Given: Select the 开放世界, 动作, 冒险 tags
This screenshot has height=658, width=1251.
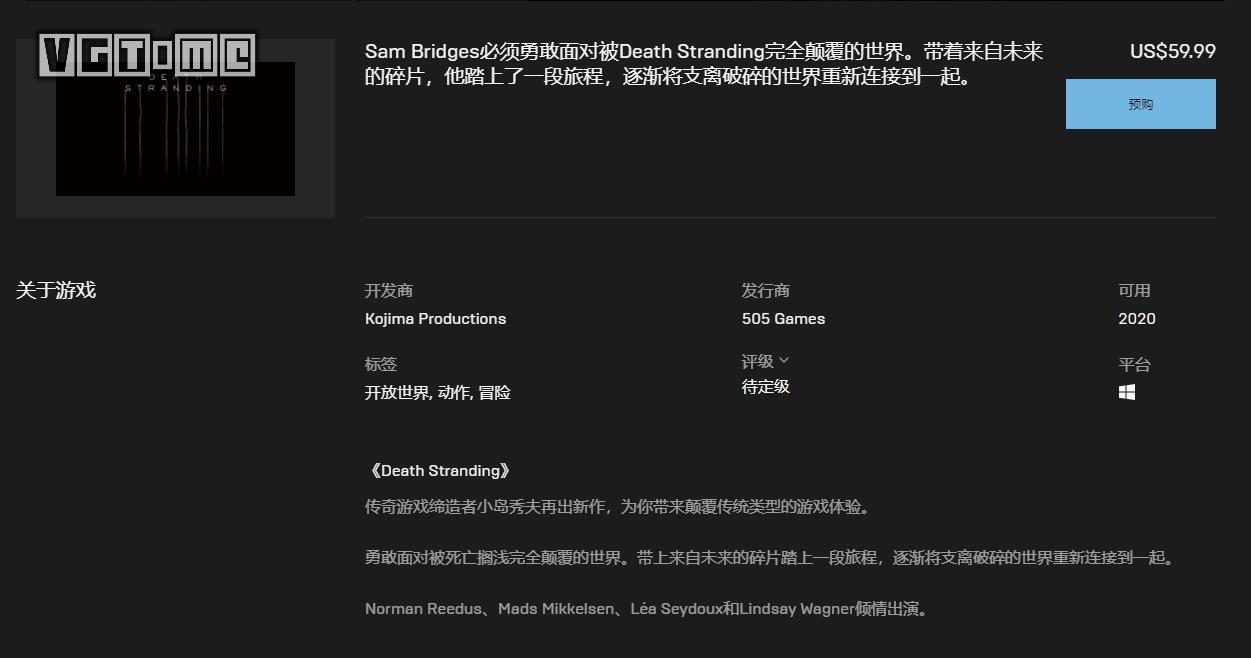Looking at the screenshot, I should click(x=438, y=393).
